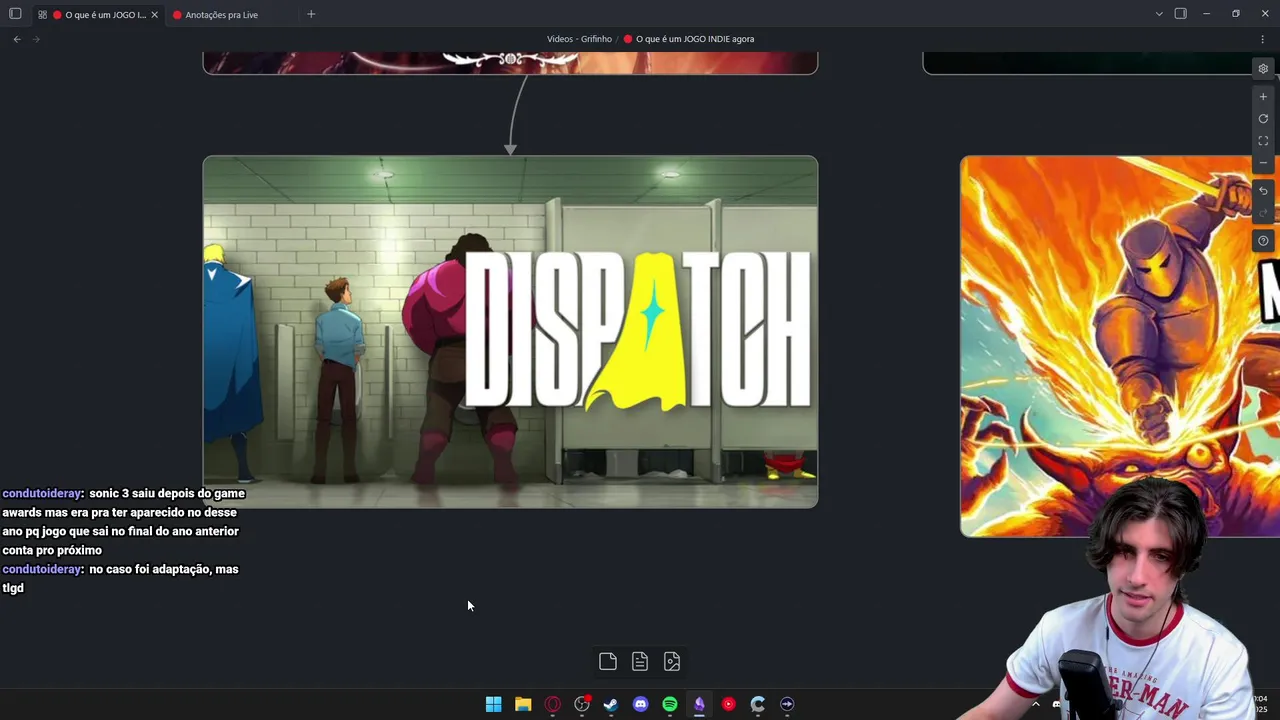Viewport: 1280px width, 720px height.
Task: Select 'O que é um JOGO I...' tab
Action: pos(98,15)
